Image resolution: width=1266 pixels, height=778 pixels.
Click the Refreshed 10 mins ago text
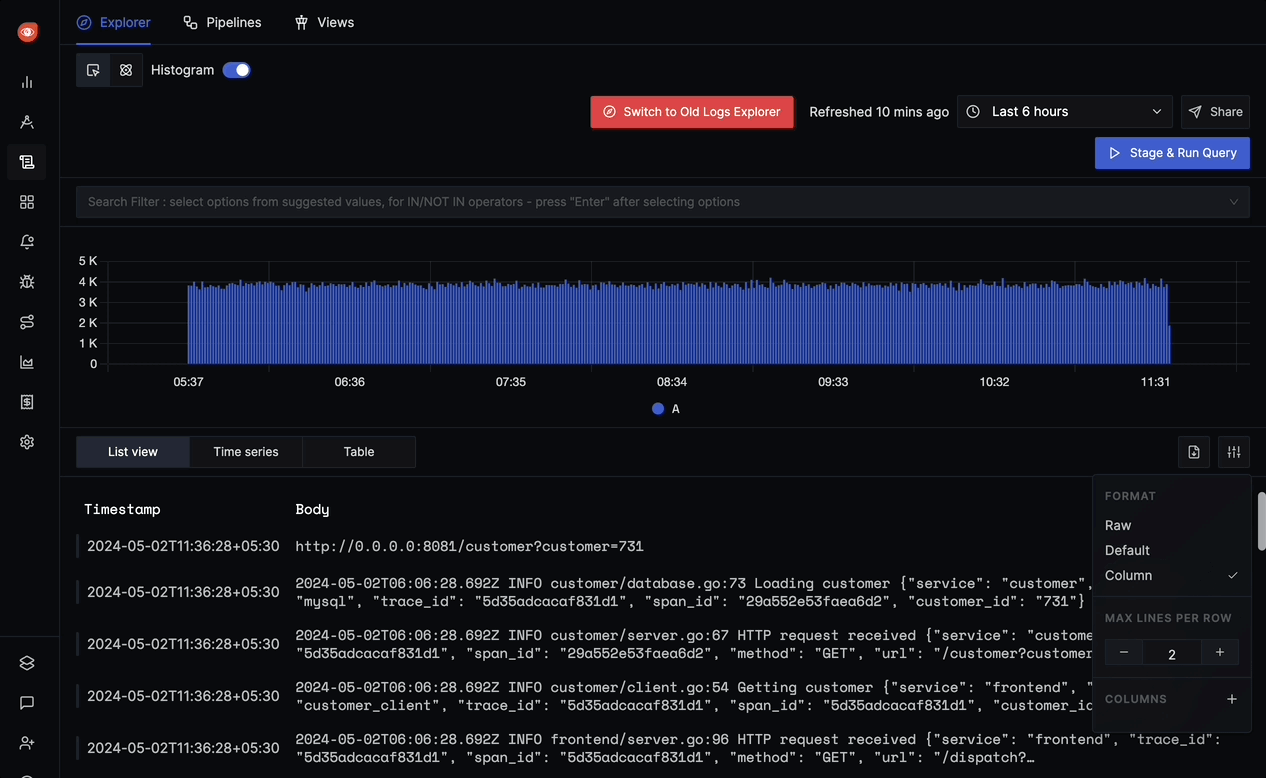point(879,112)
